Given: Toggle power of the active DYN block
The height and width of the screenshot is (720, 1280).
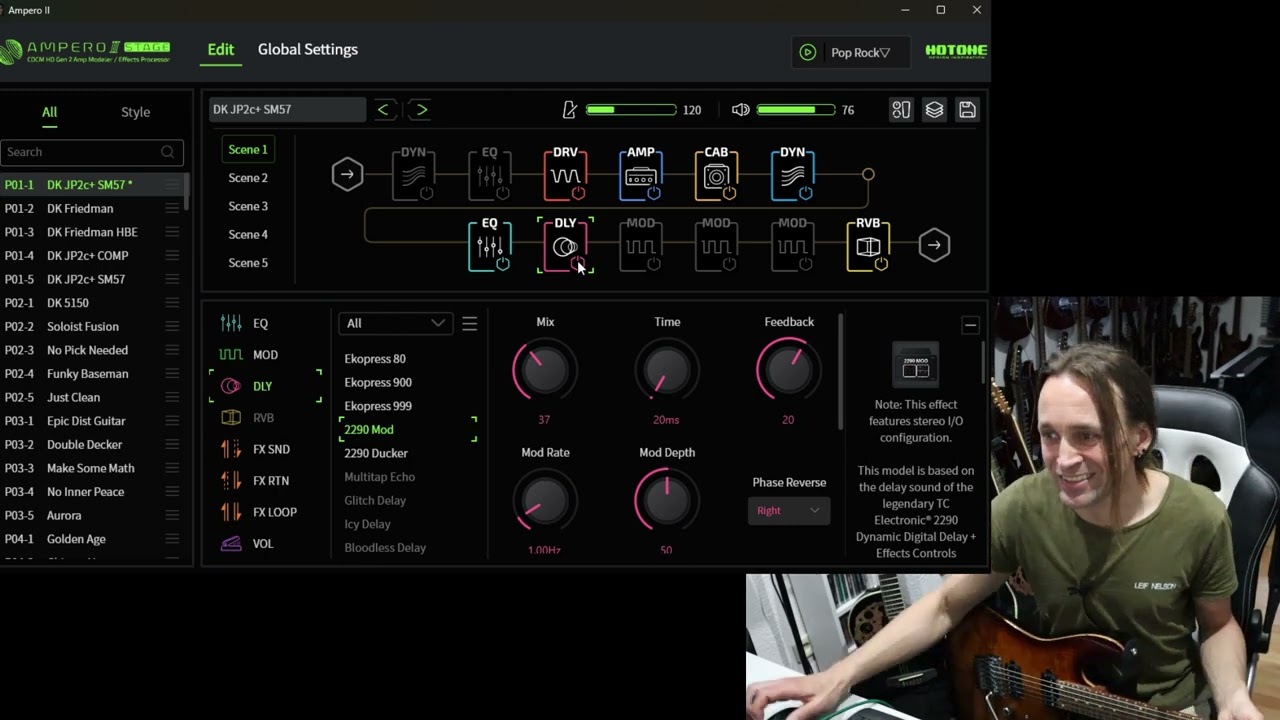Looking at the screenshot, I should 805,193.
